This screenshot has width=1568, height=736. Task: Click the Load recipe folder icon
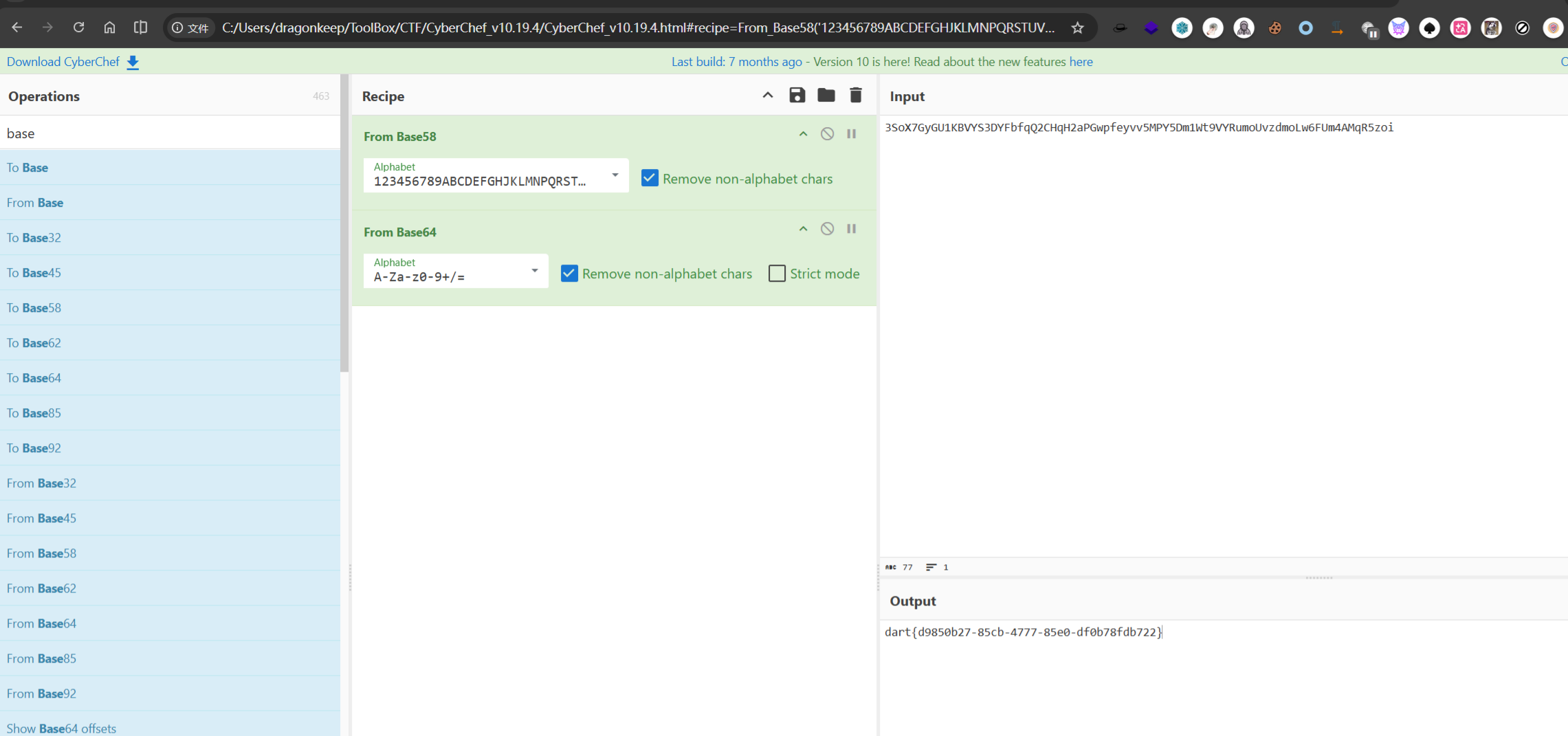(826, 96)
